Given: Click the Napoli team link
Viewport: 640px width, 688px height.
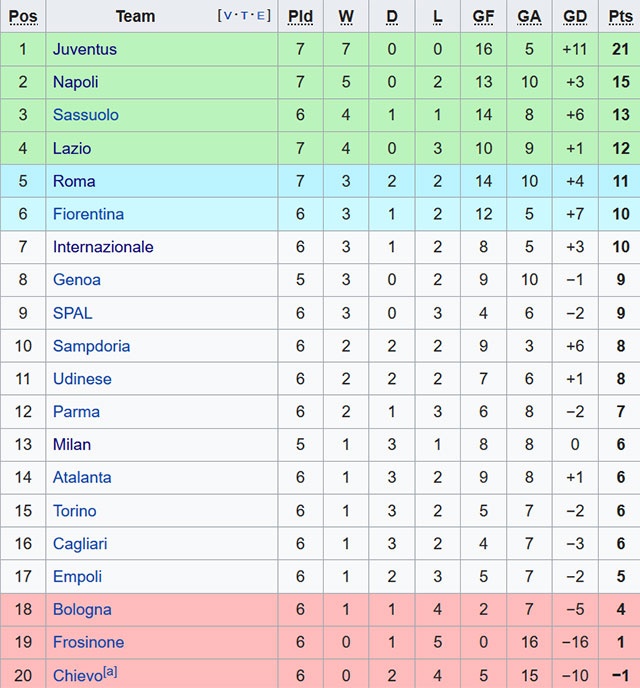Looking at the screenshot, I should 76,82.
